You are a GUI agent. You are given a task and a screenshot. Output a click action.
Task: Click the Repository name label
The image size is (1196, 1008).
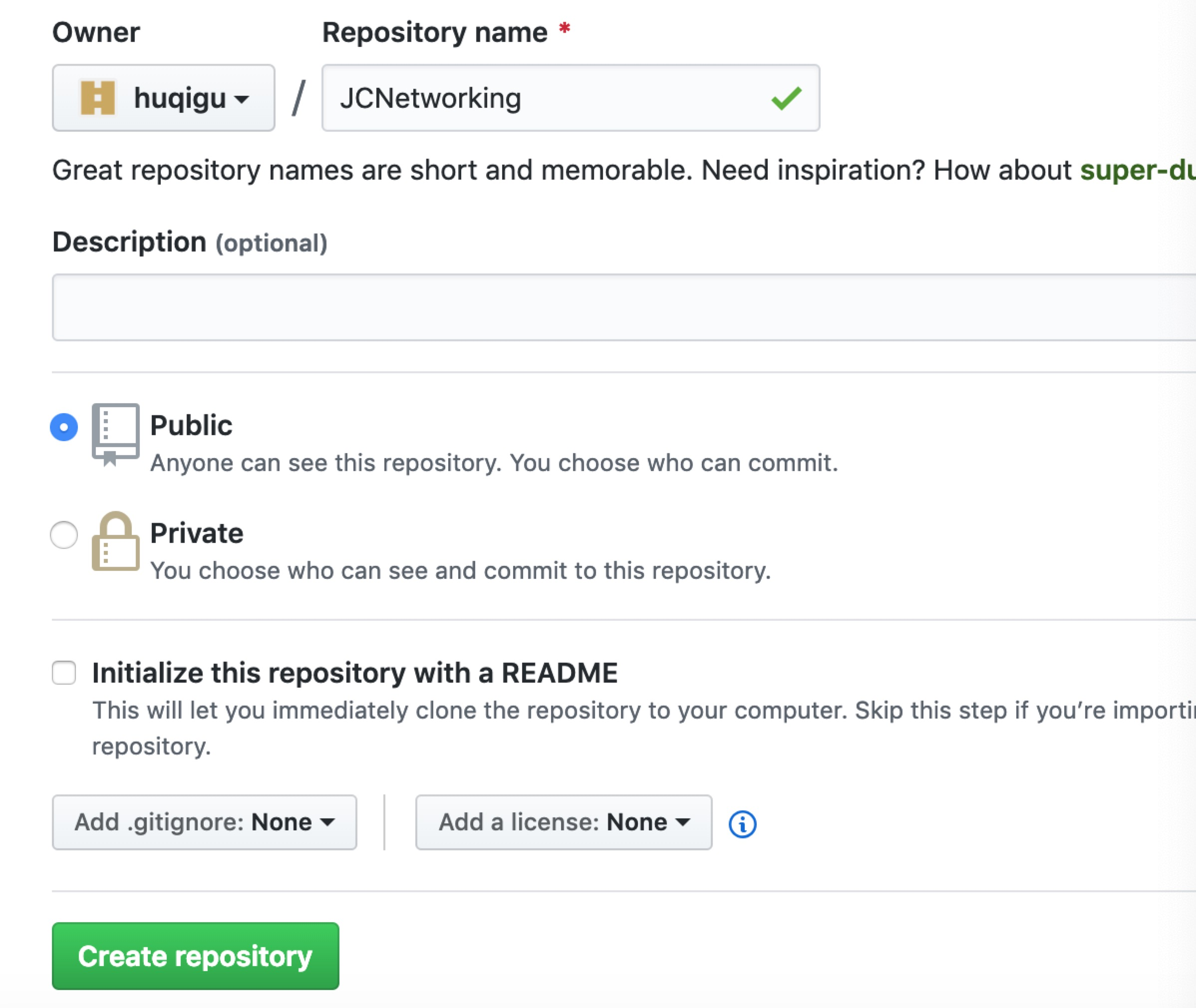[x=435, y=32]
